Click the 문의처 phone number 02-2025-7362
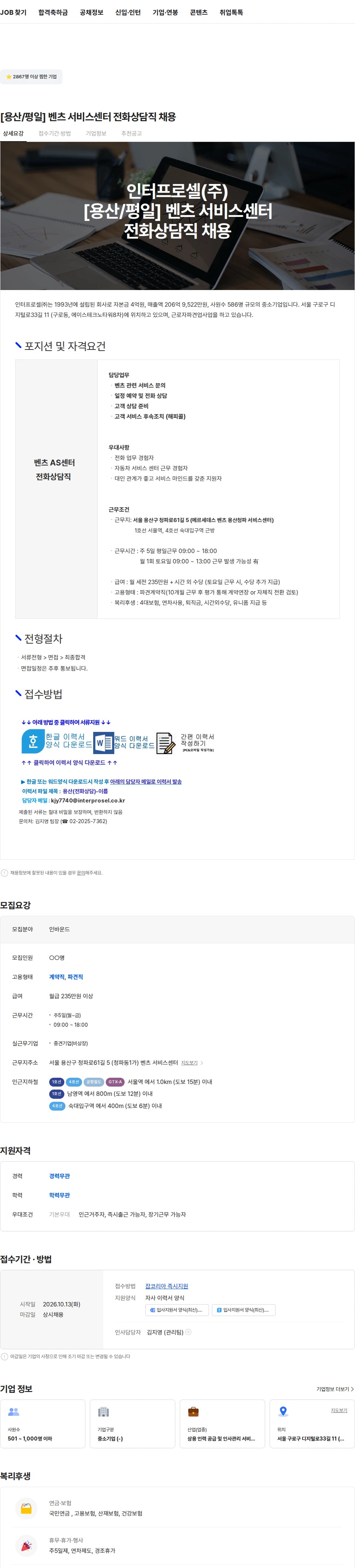Screen dimensions: 355x1568 [88, 821]
